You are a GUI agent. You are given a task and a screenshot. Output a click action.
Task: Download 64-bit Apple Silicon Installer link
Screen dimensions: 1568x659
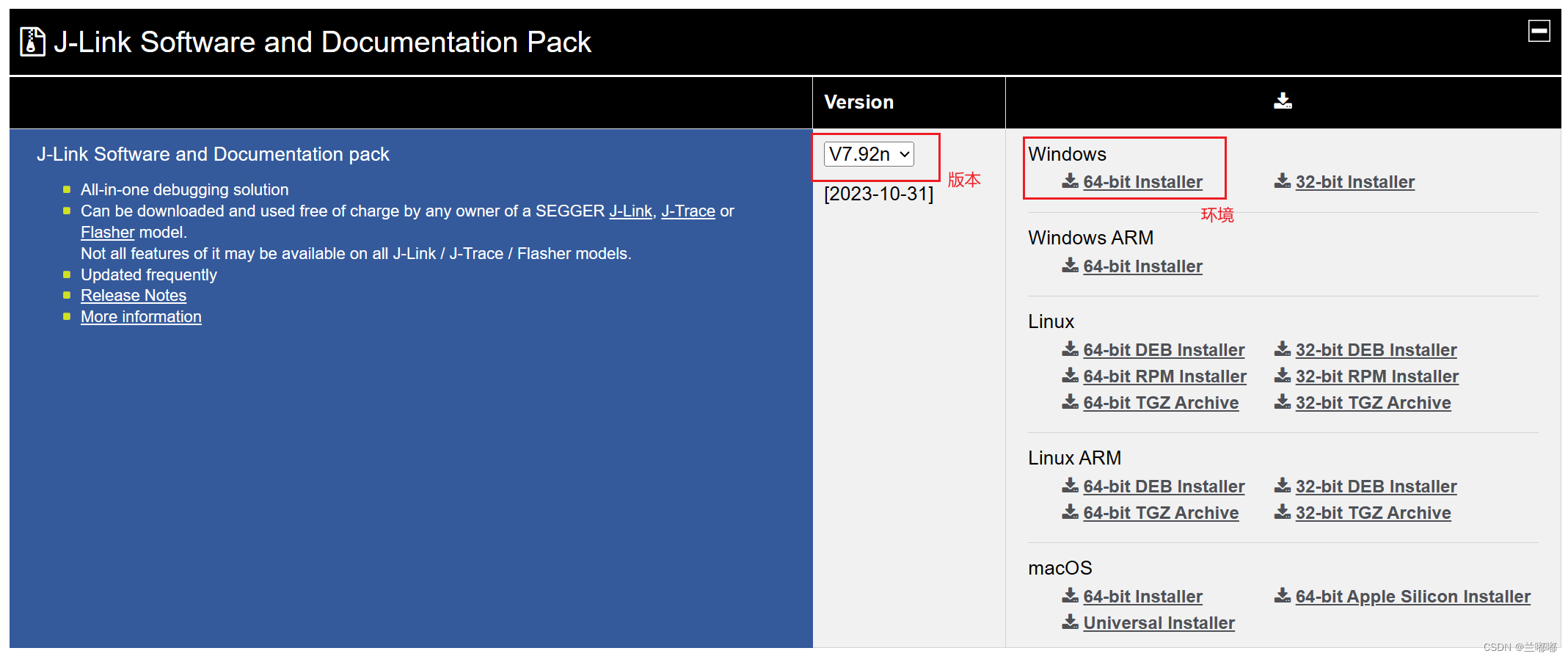click(x=1412, y=597)
